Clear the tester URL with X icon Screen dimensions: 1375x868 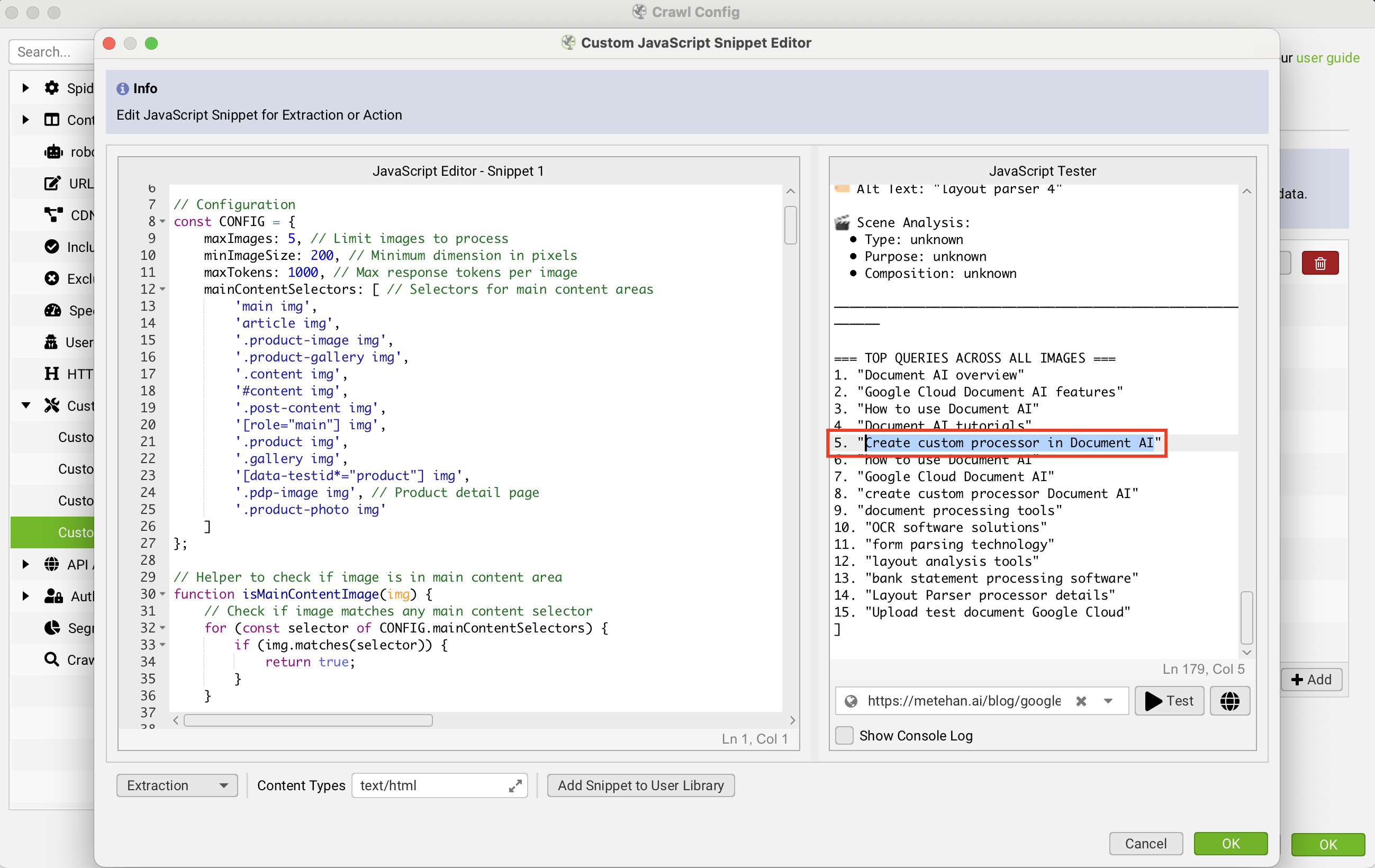click(x=1081, y=701)
